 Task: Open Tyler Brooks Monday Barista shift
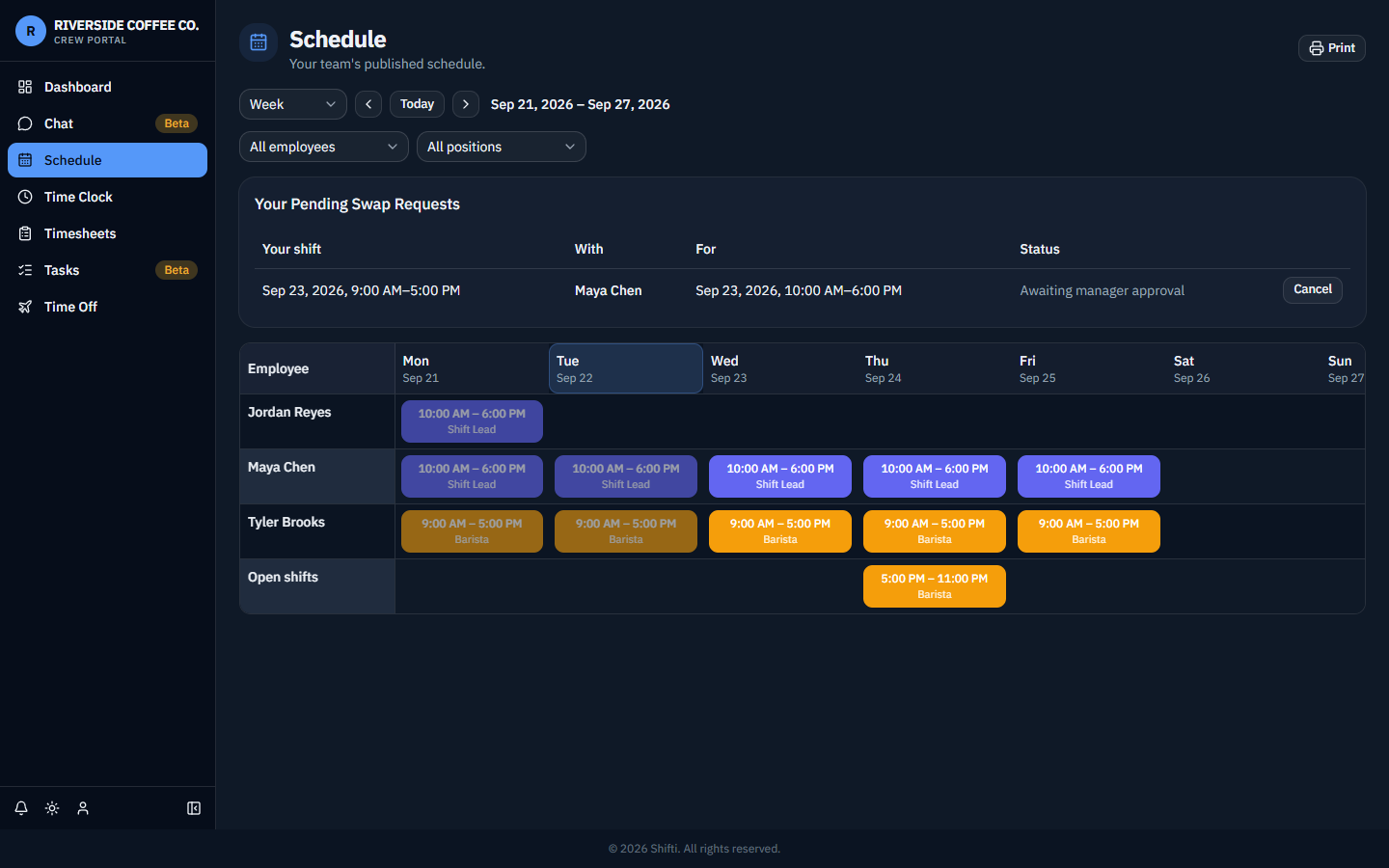[472, 531]
